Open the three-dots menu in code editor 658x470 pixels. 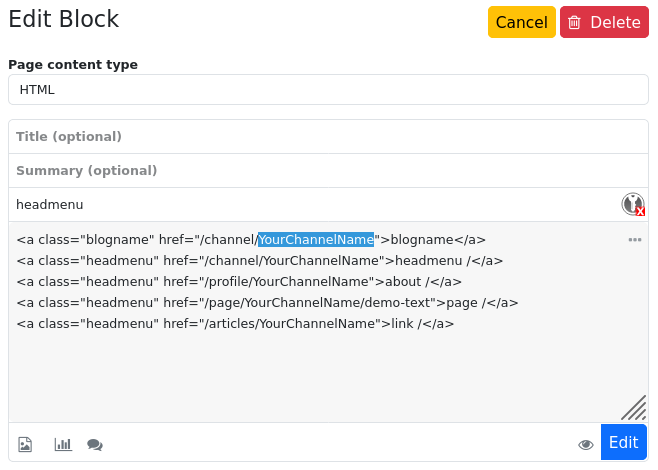[x=634, y=240]
